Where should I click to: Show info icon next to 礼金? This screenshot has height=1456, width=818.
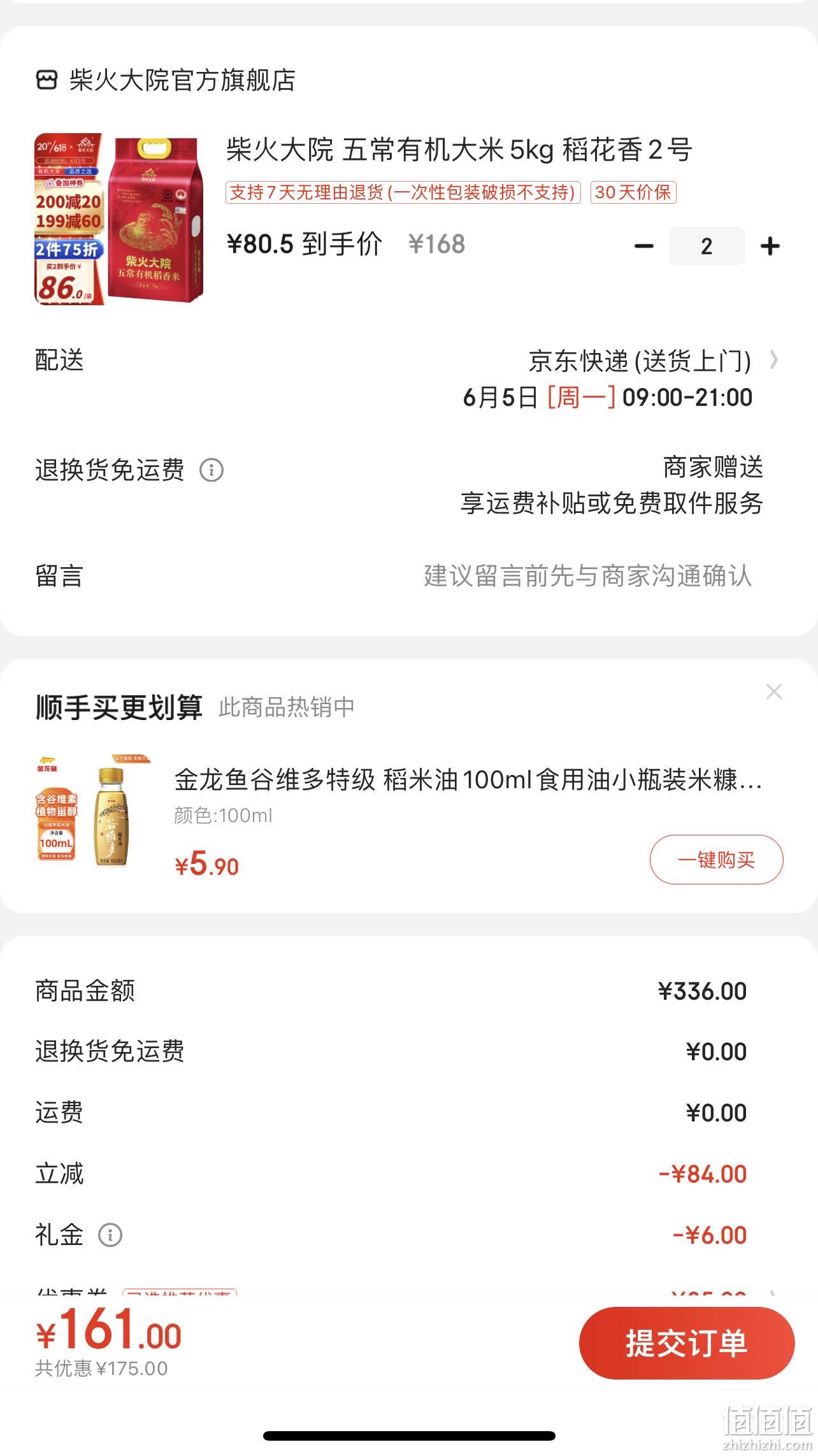coord(110,1235)
